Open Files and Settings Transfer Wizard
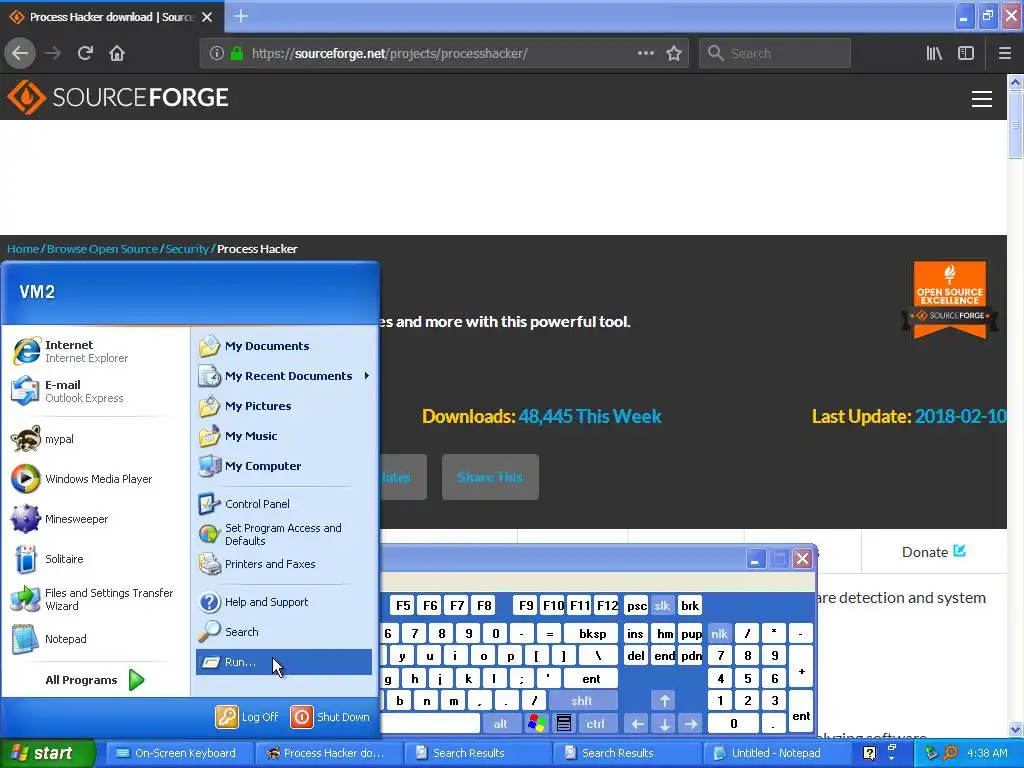Image resolution: width=1024 pixels, height=768 pixels. (95, 599)
